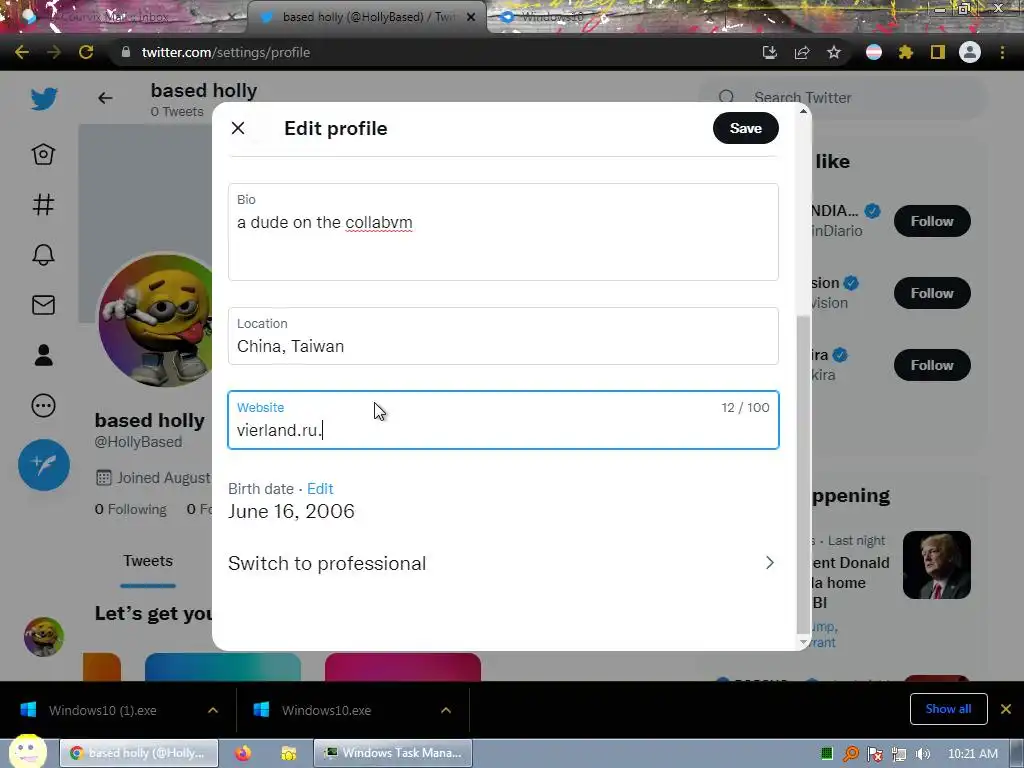The height and width of the screenshot is (768, 1024).
Task: Bookmark this page with the star
Action: point(834,52)
